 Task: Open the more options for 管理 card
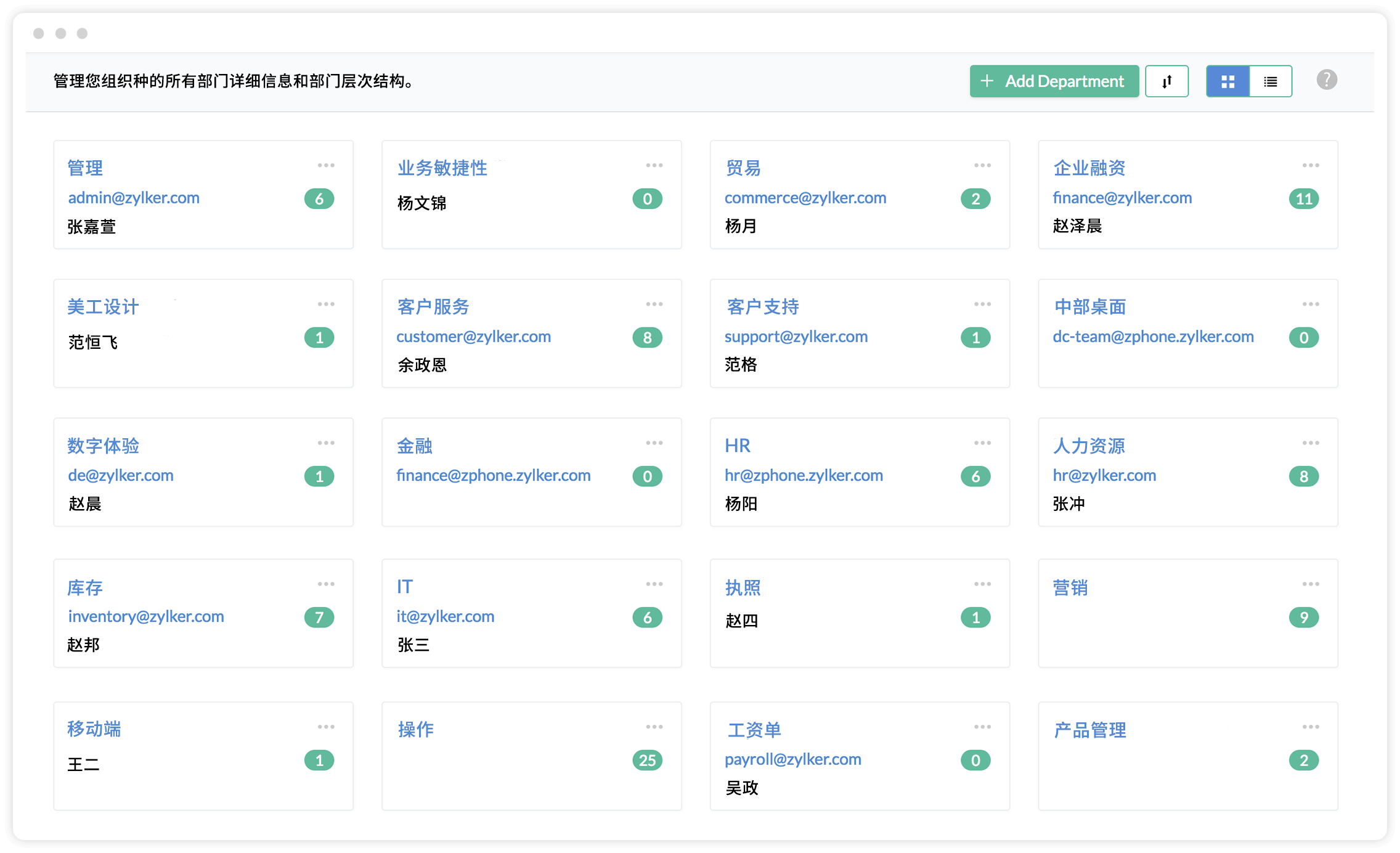tap(326, 165)
